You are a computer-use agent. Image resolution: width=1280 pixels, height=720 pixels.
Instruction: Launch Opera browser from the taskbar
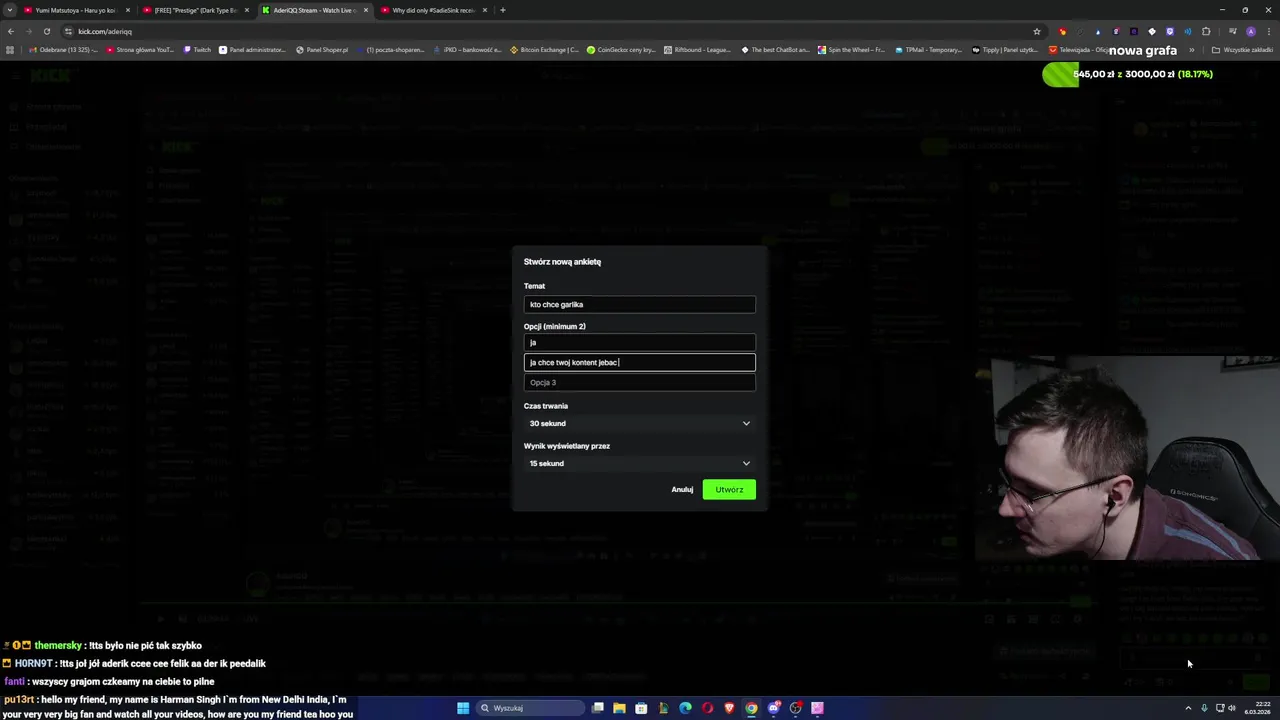(x=707, y=708)
